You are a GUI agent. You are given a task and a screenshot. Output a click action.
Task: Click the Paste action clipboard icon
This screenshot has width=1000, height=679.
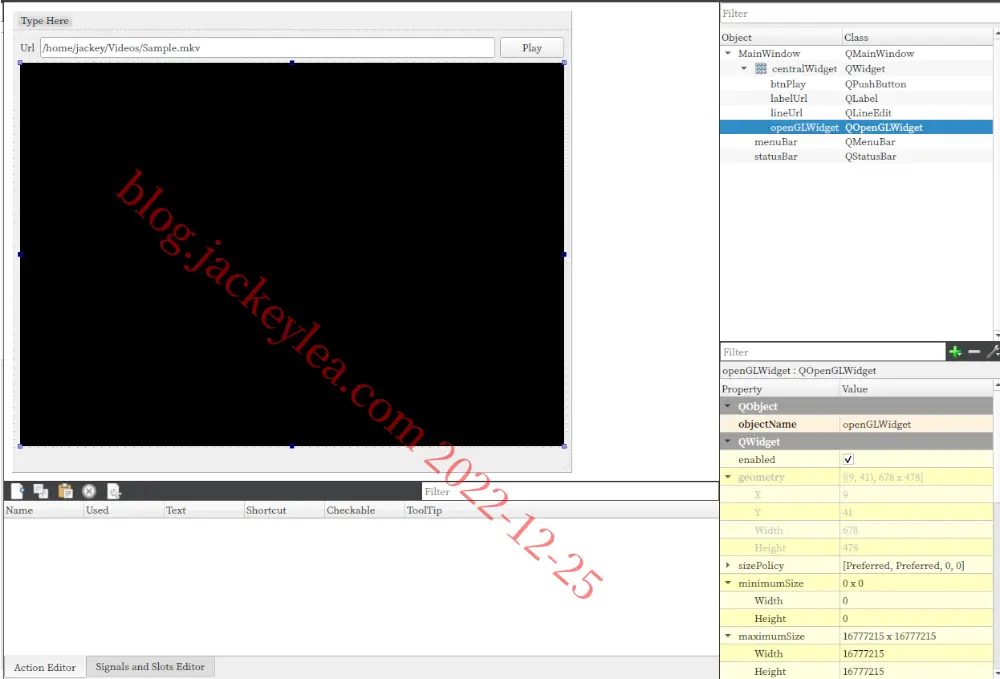coord(65,491)
